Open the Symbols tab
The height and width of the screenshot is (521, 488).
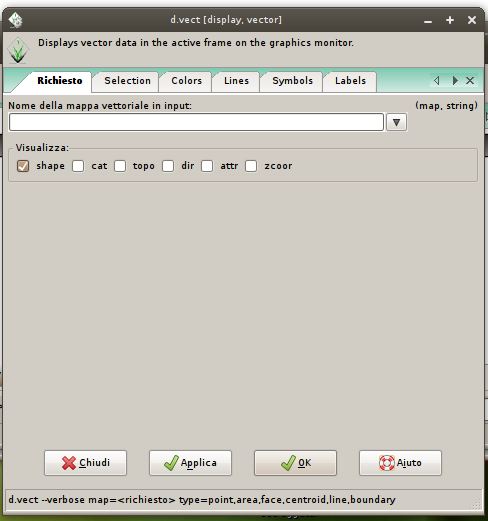click(x=292, y=81)
